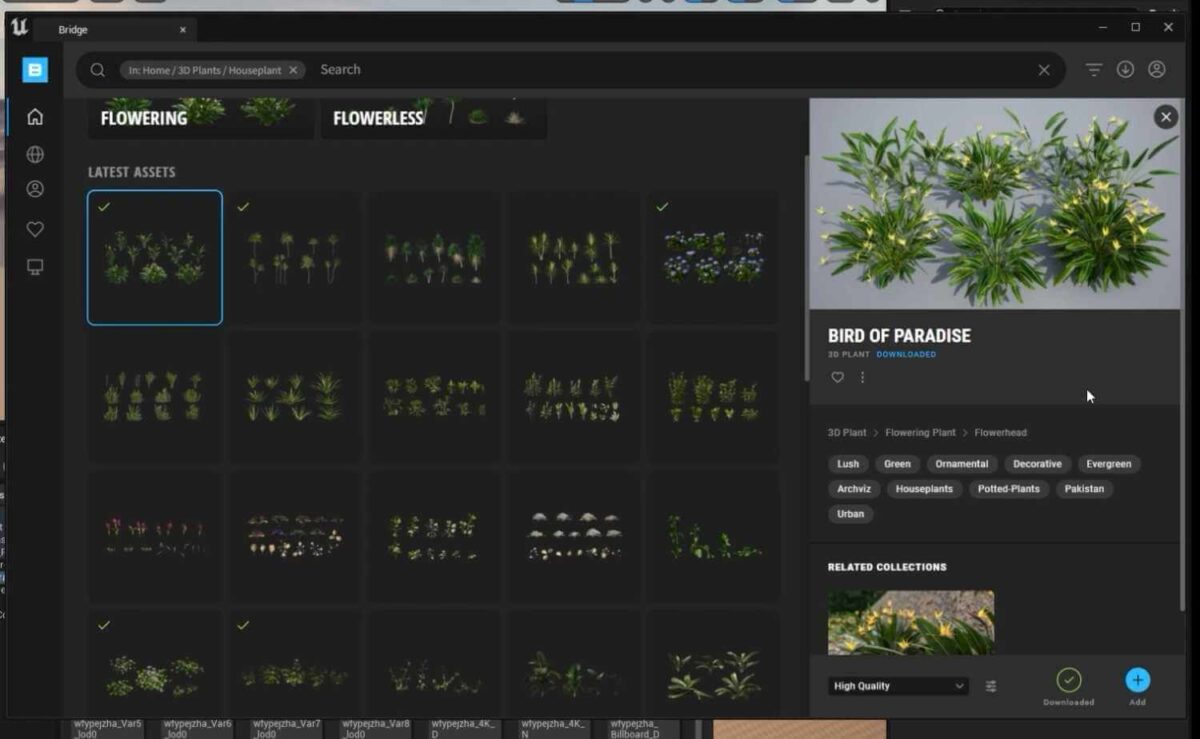Open the filter funnel in the search bar

(x=1093, y=69)
